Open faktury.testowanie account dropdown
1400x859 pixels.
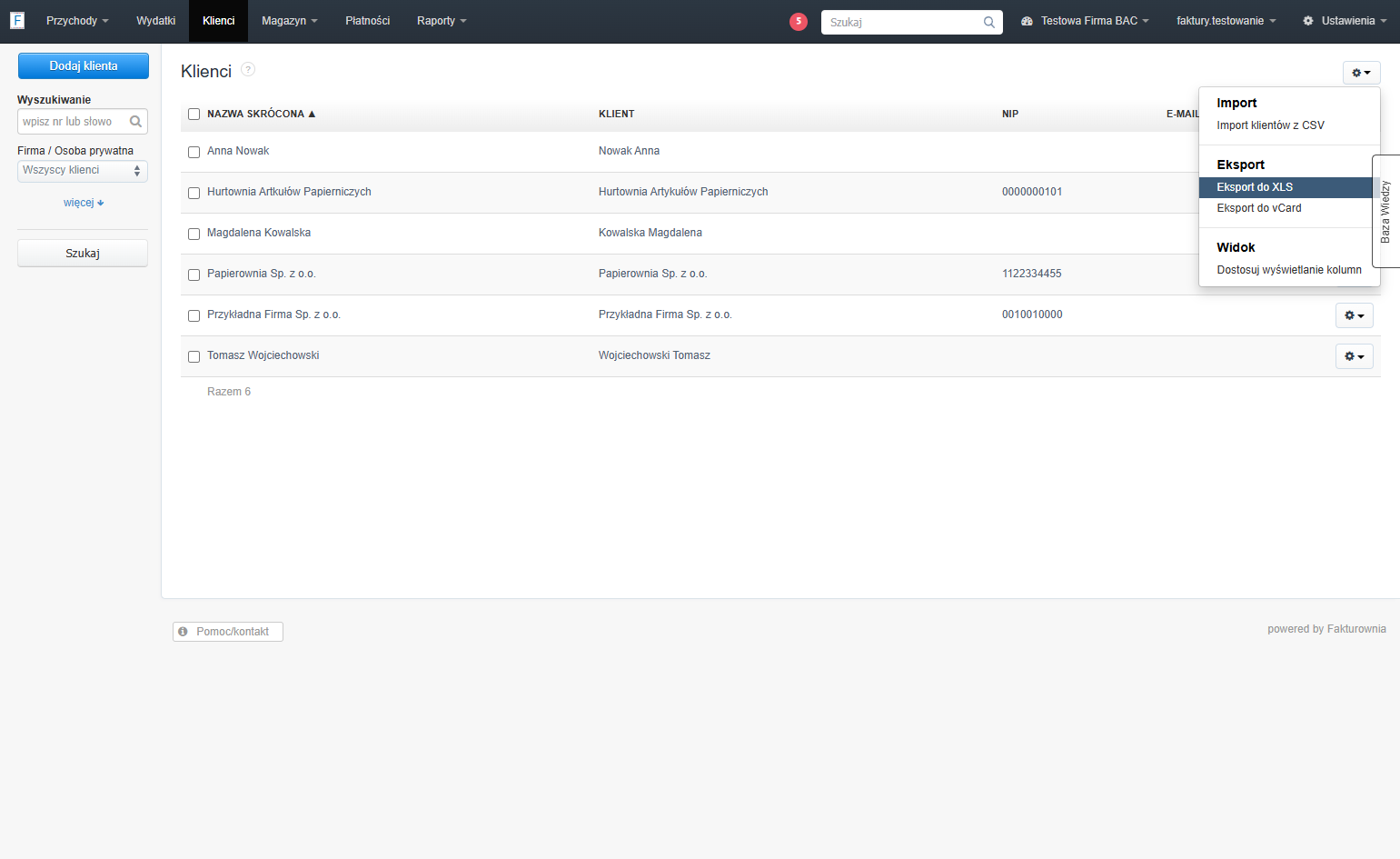coord(1226,21)
